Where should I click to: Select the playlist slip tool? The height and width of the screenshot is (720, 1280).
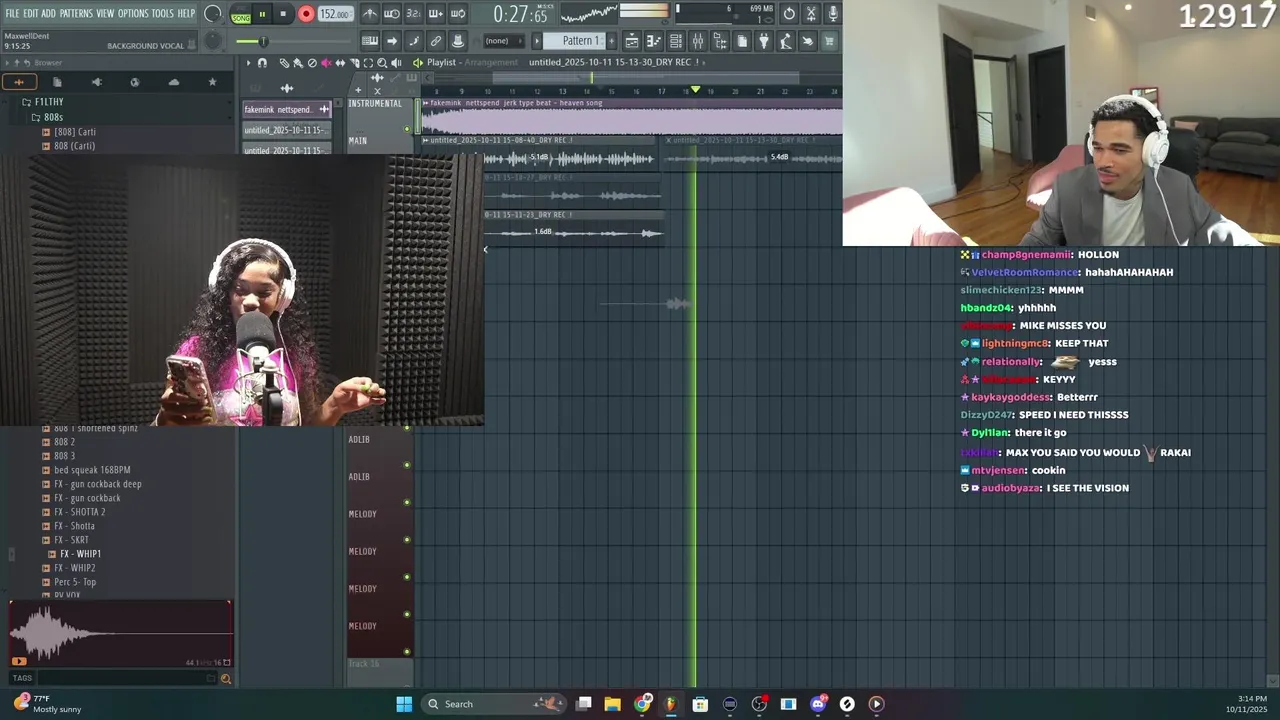(x=340, y=63)
